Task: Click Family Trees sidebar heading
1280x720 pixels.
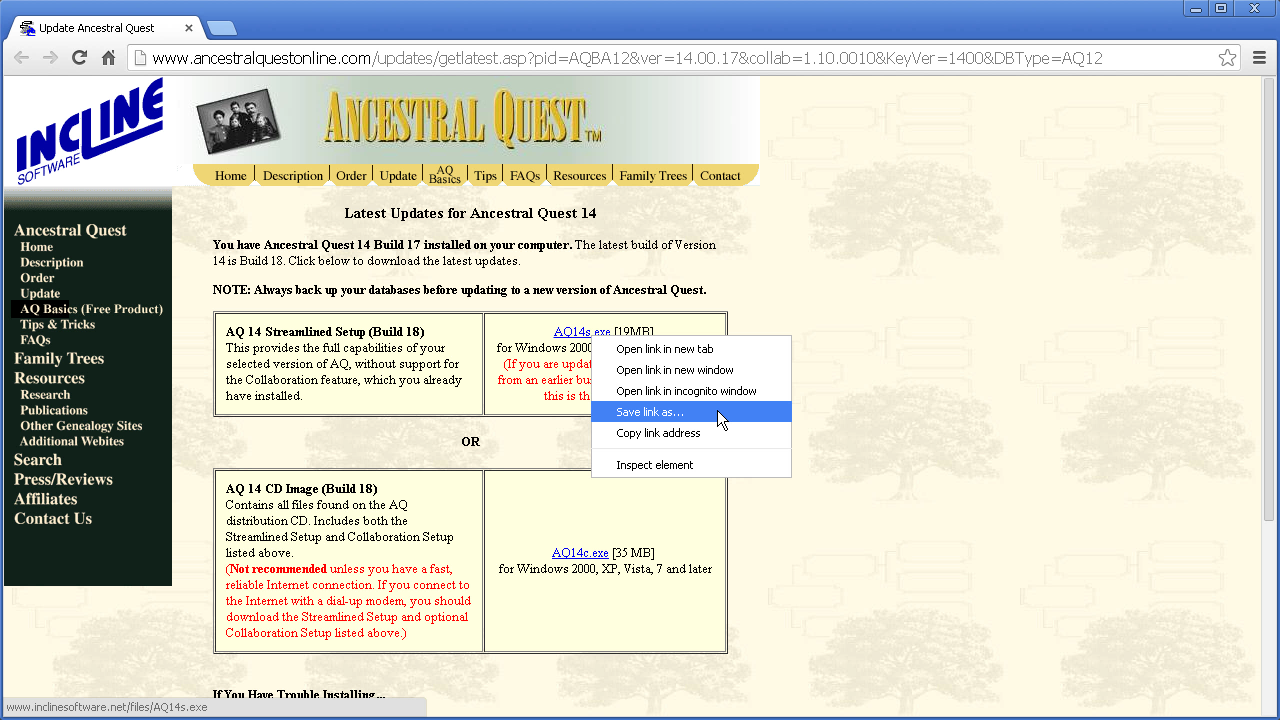Action: (59, 358)
